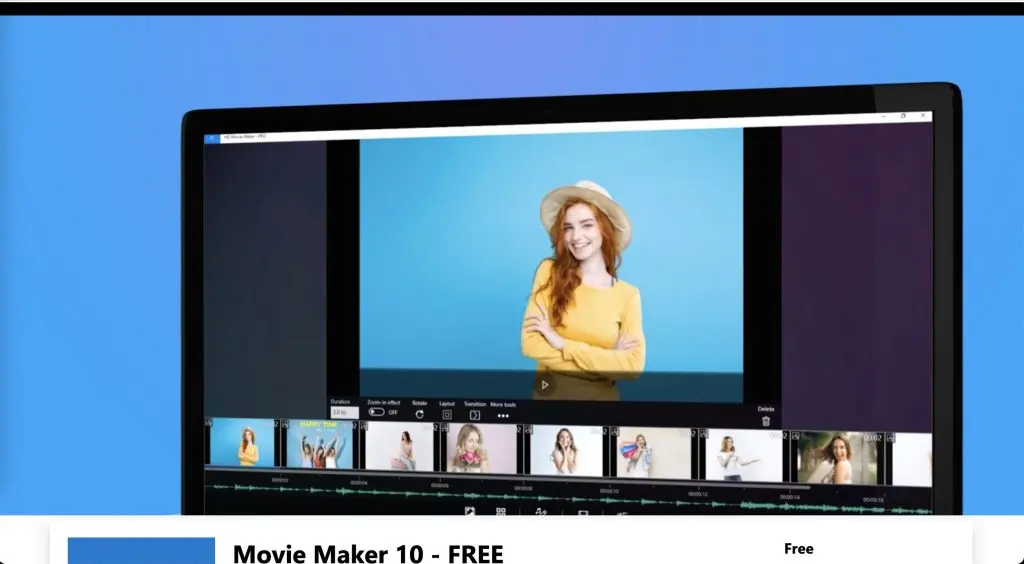Click the blue app logo tile
This screenshot has height=564, width=1024.
(x=141, y=551)
